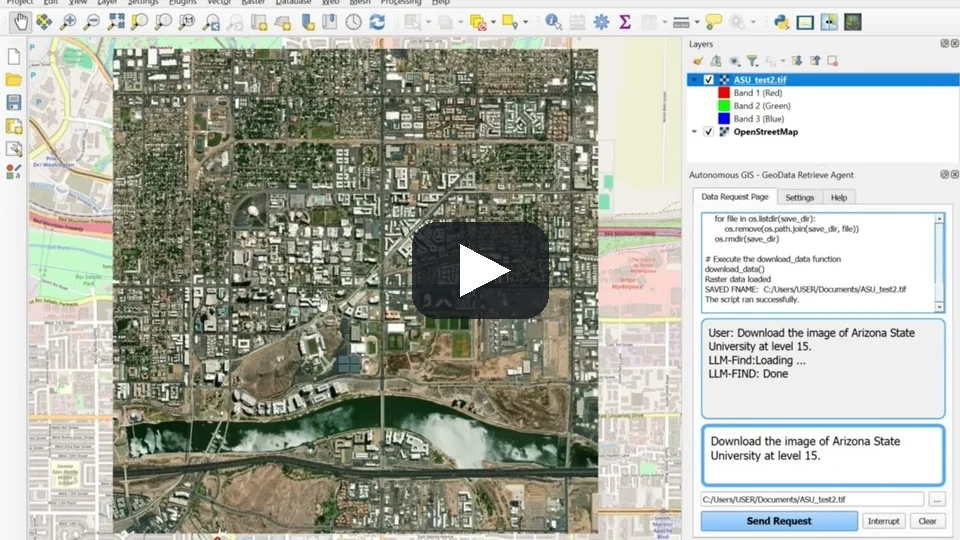Collapse the OpenStreetMap layer tree

pos(694,132)
